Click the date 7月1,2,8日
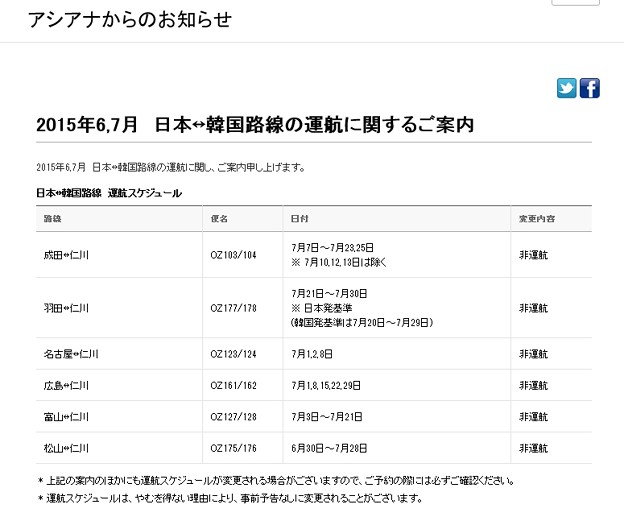The image size is (624, 521). [312, 354]
